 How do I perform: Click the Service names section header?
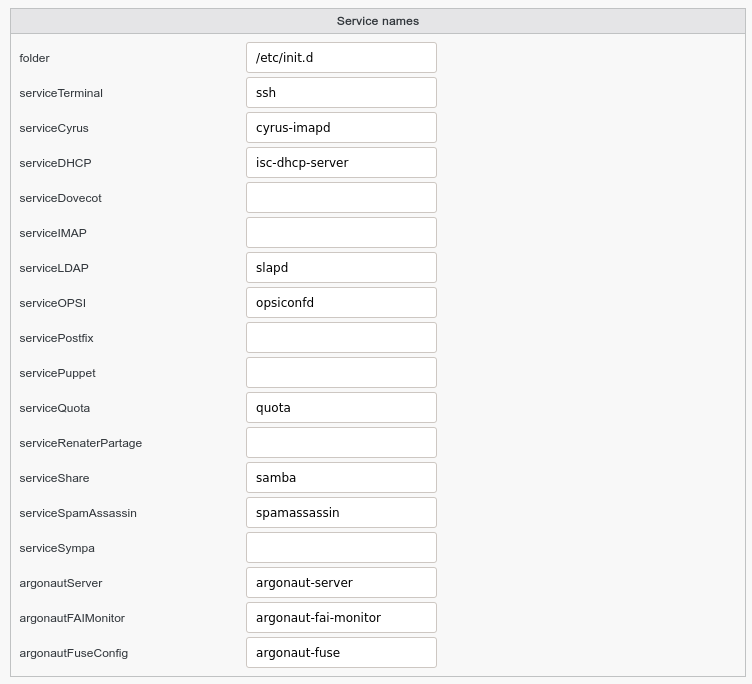(x=377, y=21)
